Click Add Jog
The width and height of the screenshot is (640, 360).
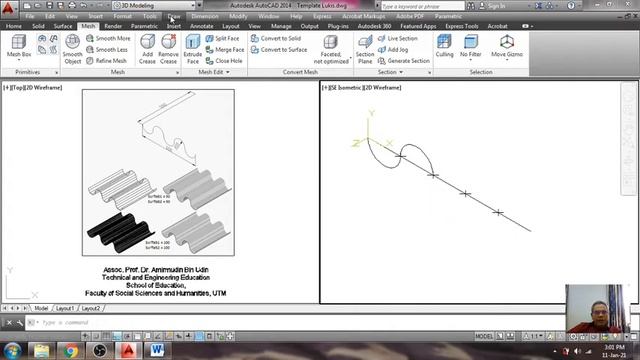pos(393,49)
